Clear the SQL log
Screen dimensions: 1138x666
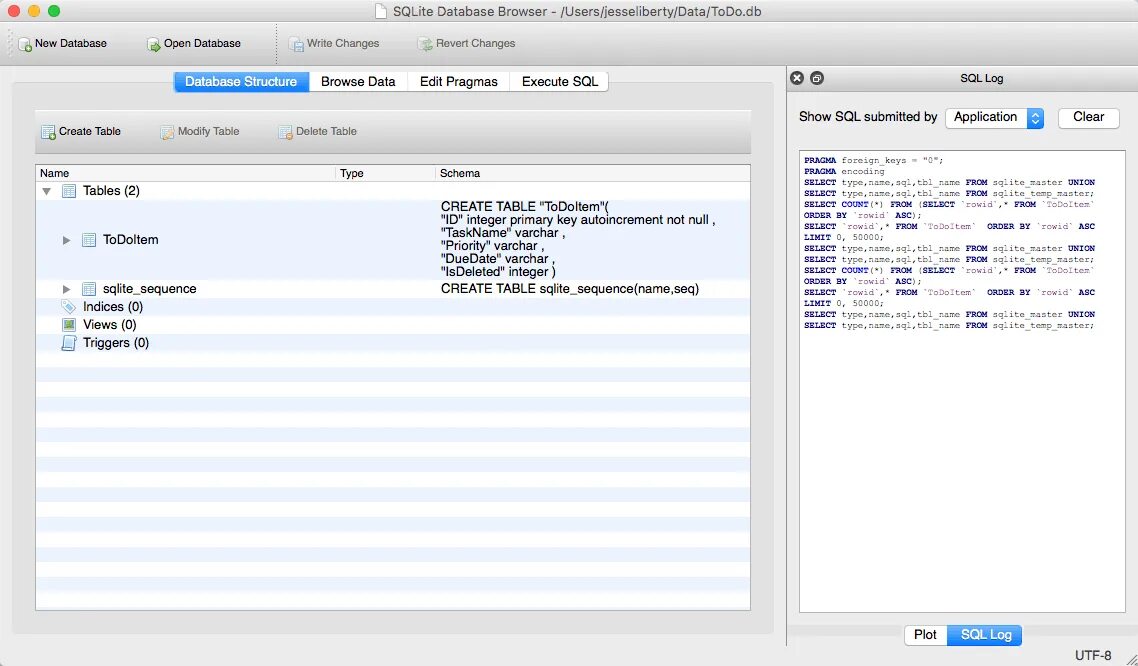pos(1088,118)
